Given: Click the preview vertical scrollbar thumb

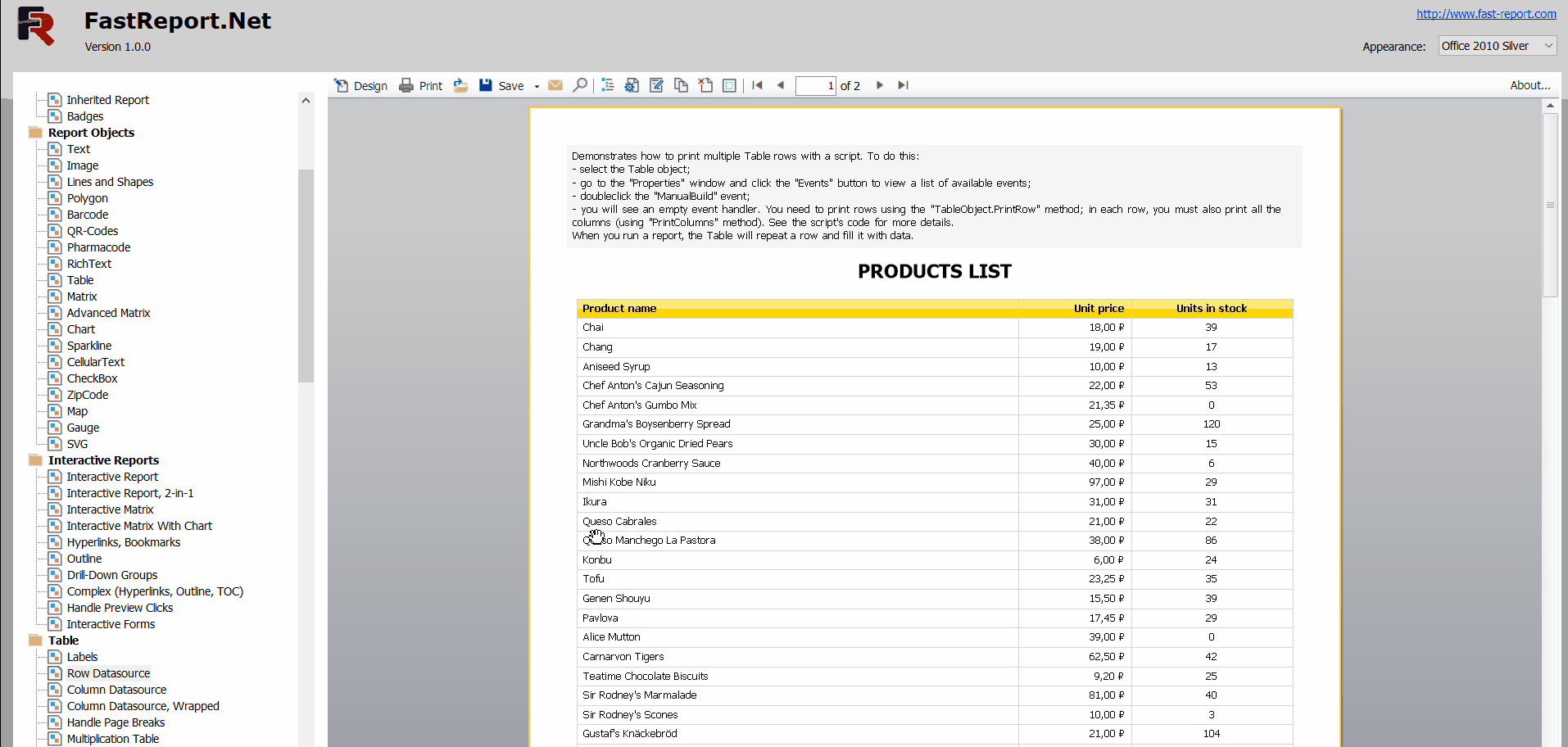Looking at the screenshot, I should pyautogui.click(x=1550, y=205).
